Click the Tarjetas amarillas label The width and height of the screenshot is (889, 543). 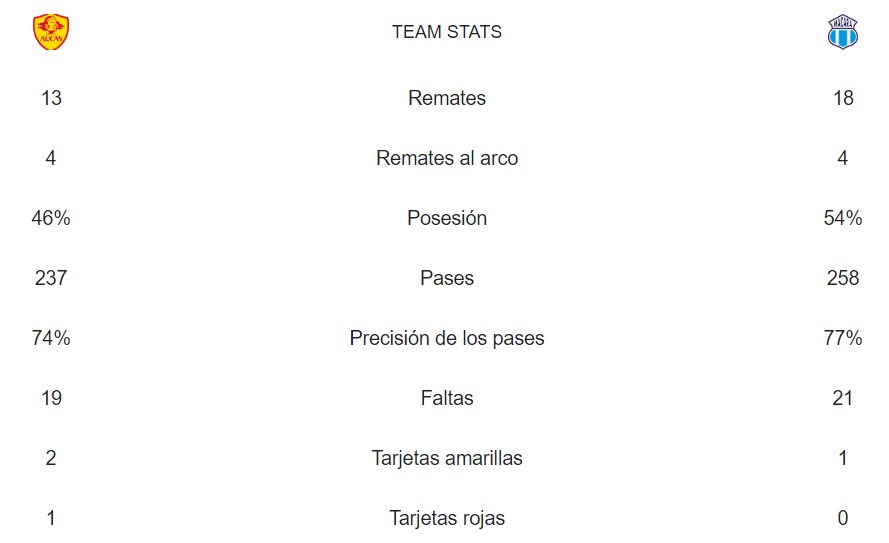[447, 458]
